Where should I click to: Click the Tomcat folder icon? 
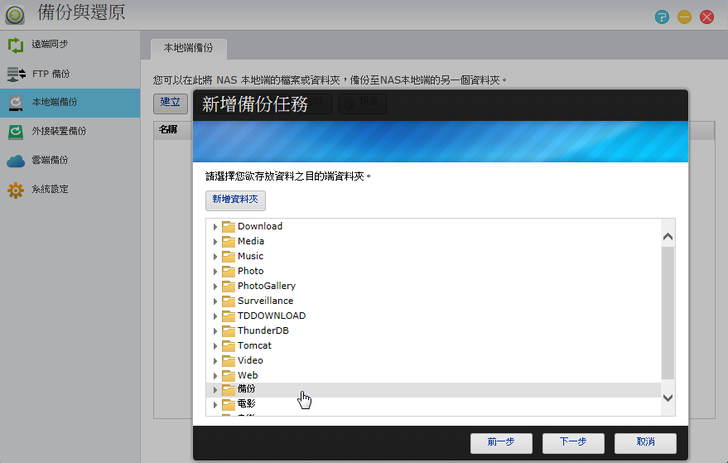[228, 346]
